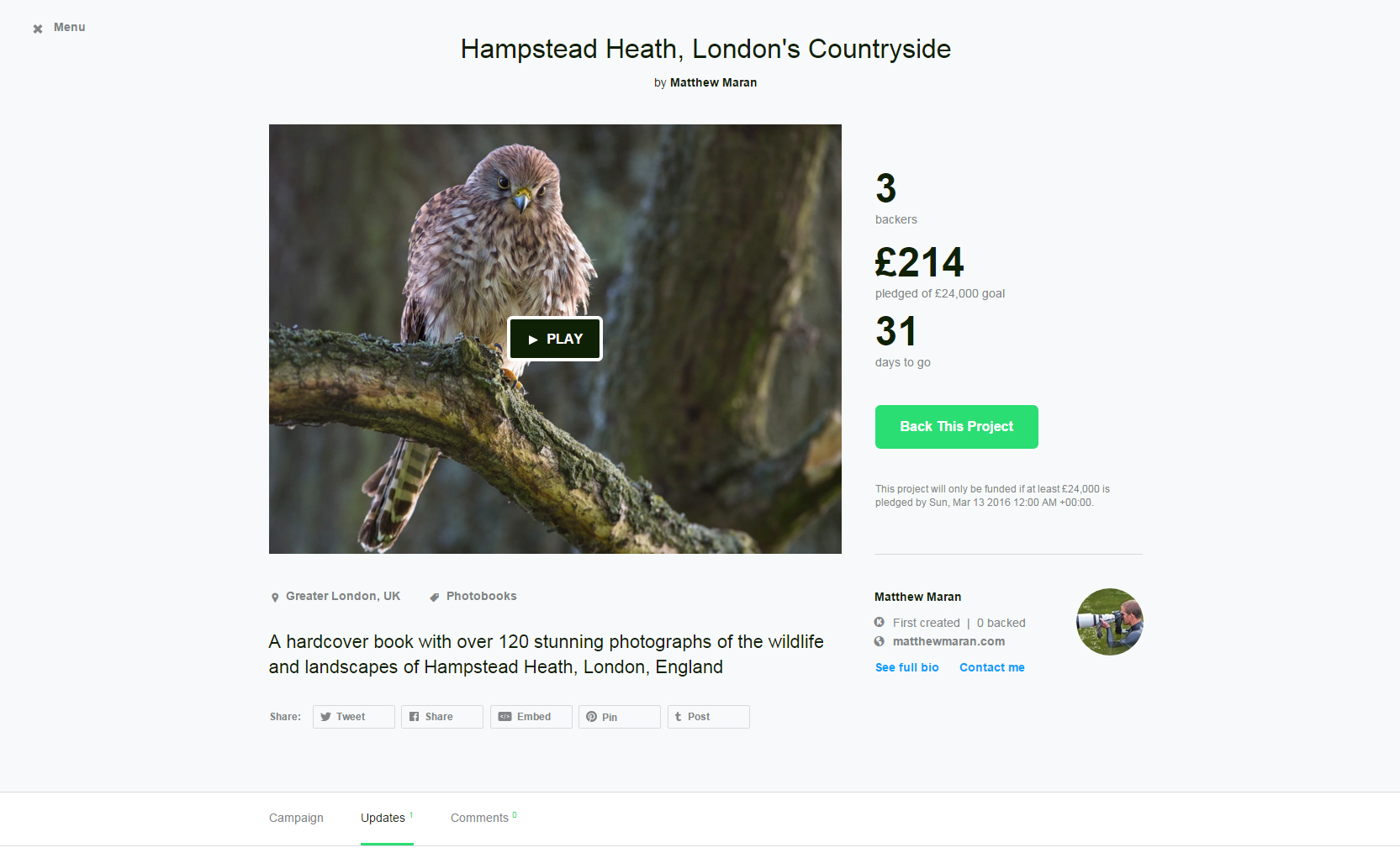This screenshot has width=1400, height=853.
Task: Click the Tumblr Post icon
Action: [678, 717]
